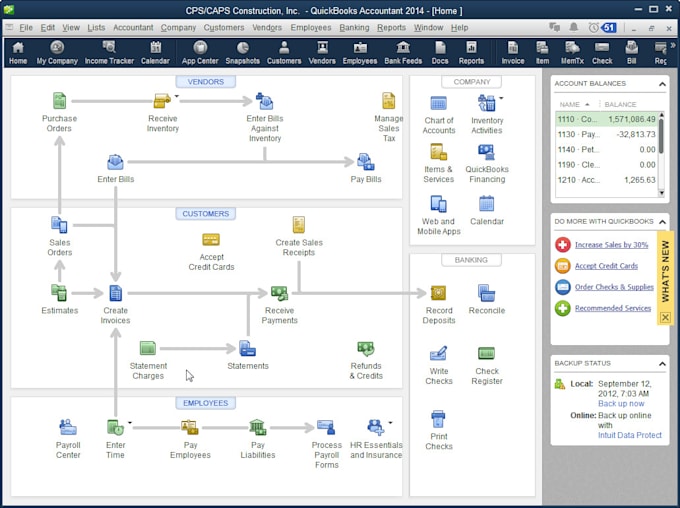Viewport: 680px width, 508px height.
Task: Open Create Sales Receipts icon
Action: pos(298,225)
